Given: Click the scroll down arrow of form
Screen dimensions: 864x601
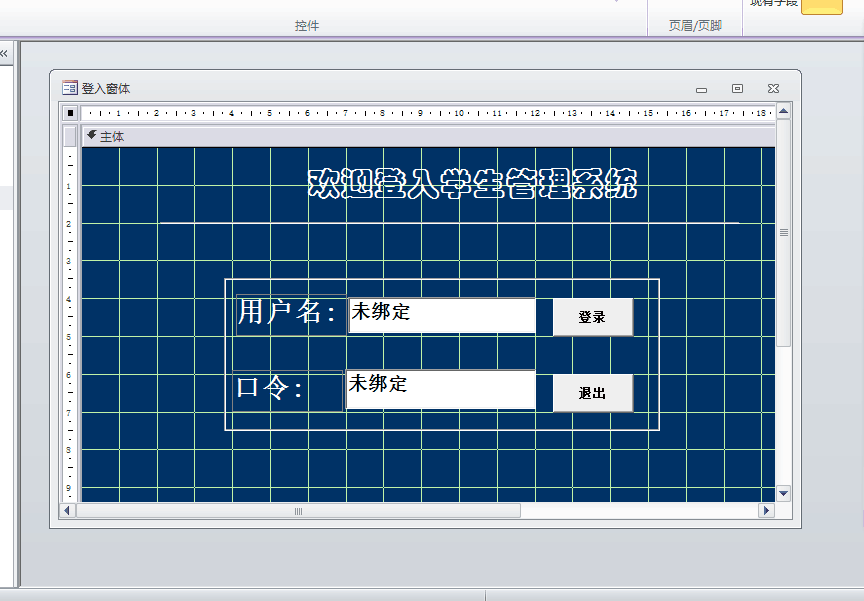Looking at the screenshot, I should pos(783,493).
